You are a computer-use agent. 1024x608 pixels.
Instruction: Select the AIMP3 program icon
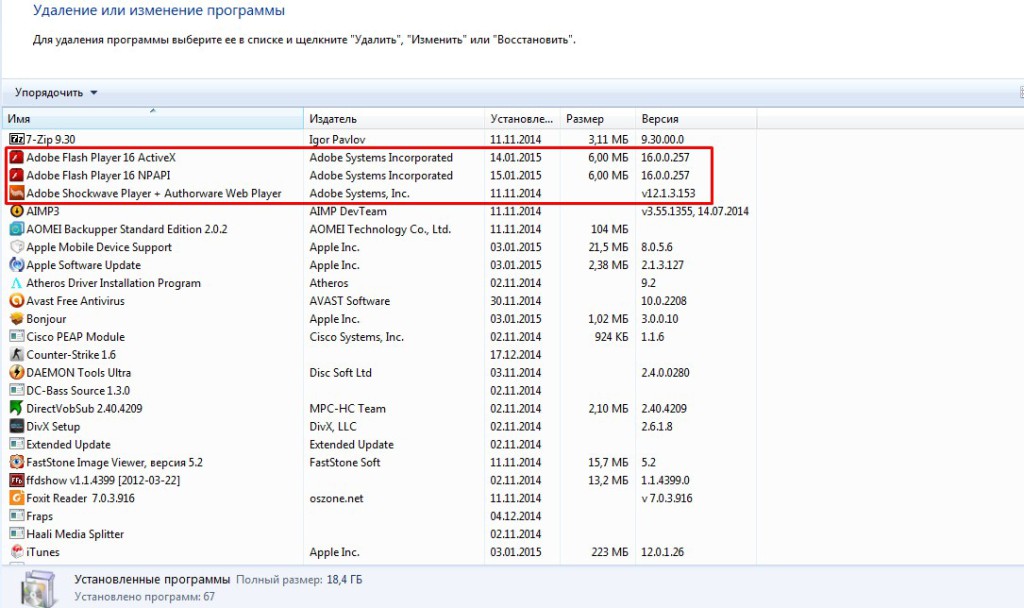pyautogui.click(x=16, y=211)
